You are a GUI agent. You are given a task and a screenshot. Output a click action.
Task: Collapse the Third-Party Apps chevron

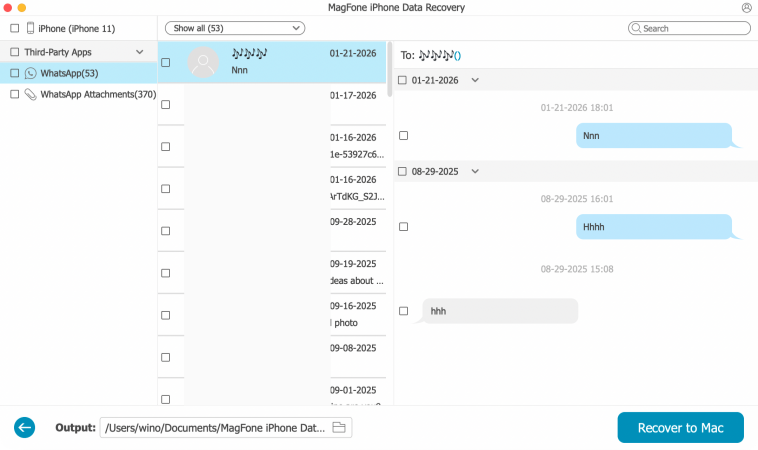pos(140,52)
